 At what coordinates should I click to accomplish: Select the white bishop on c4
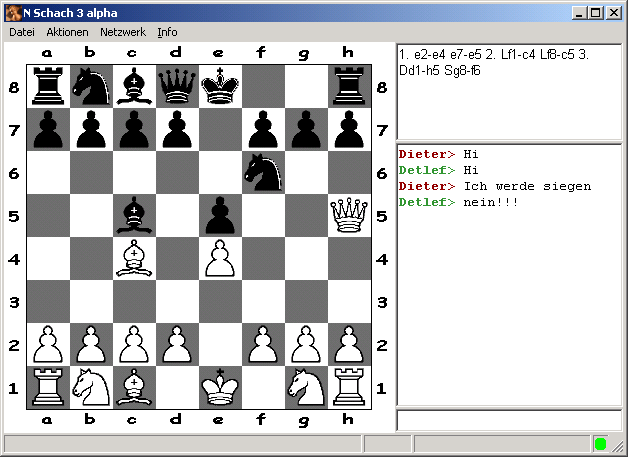click(x=134, y=259)
